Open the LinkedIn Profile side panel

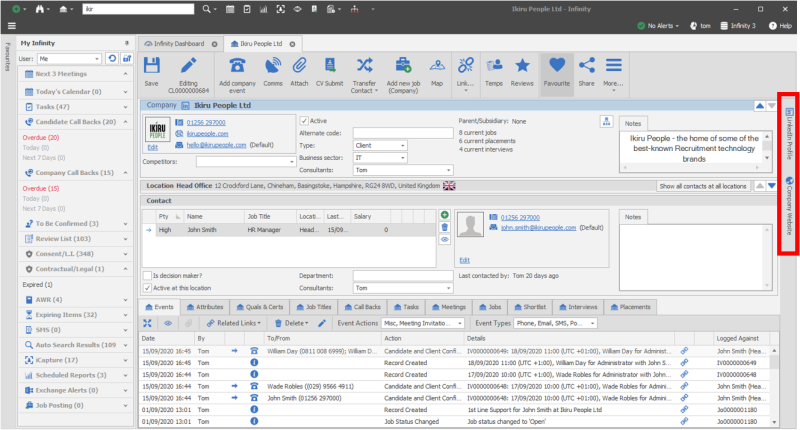coord(789,123)
